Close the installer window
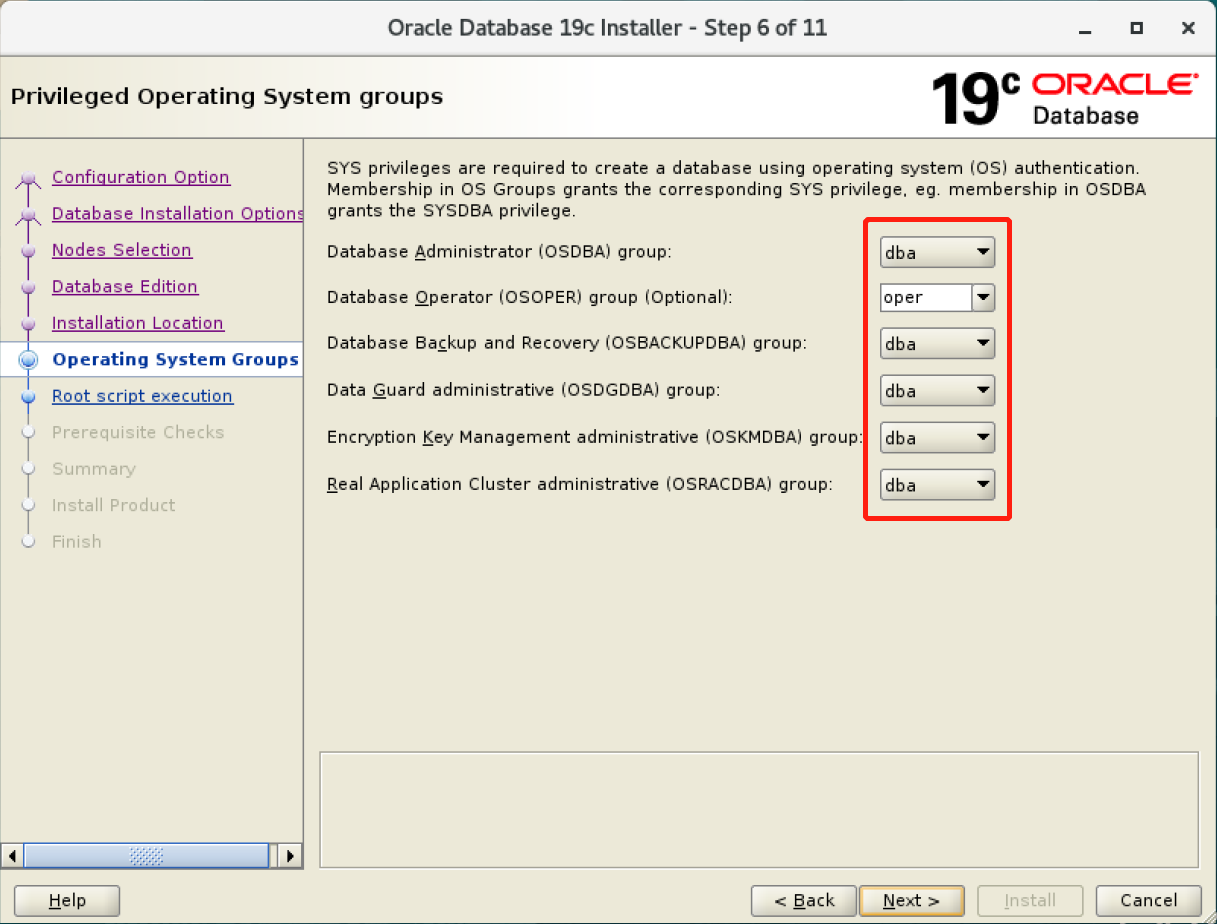Viewport: 1217px width, 924px height. pos(1188,28)
